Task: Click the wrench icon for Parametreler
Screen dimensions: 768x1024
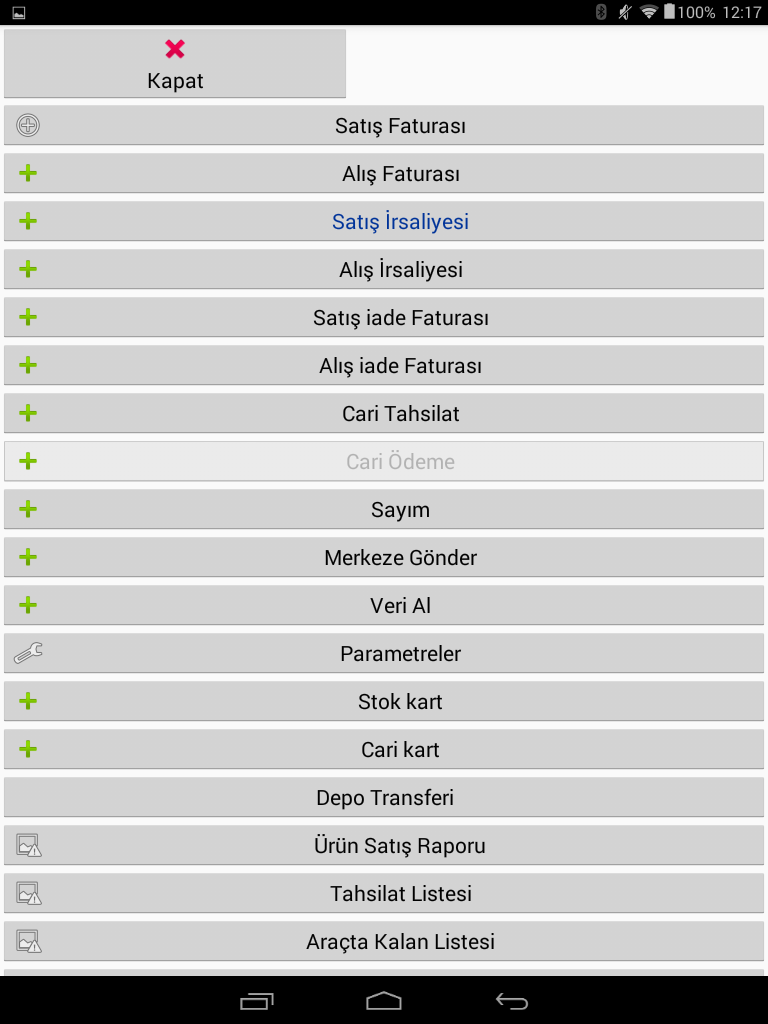Action: 28,654
